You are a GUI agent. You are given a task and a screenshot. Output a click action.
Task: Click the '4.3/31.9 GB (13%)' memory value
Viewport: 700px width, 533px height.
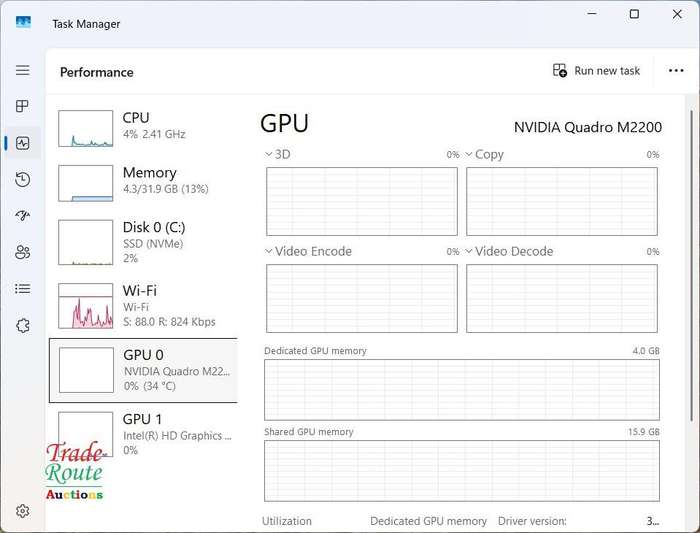(x=166, y=189)
